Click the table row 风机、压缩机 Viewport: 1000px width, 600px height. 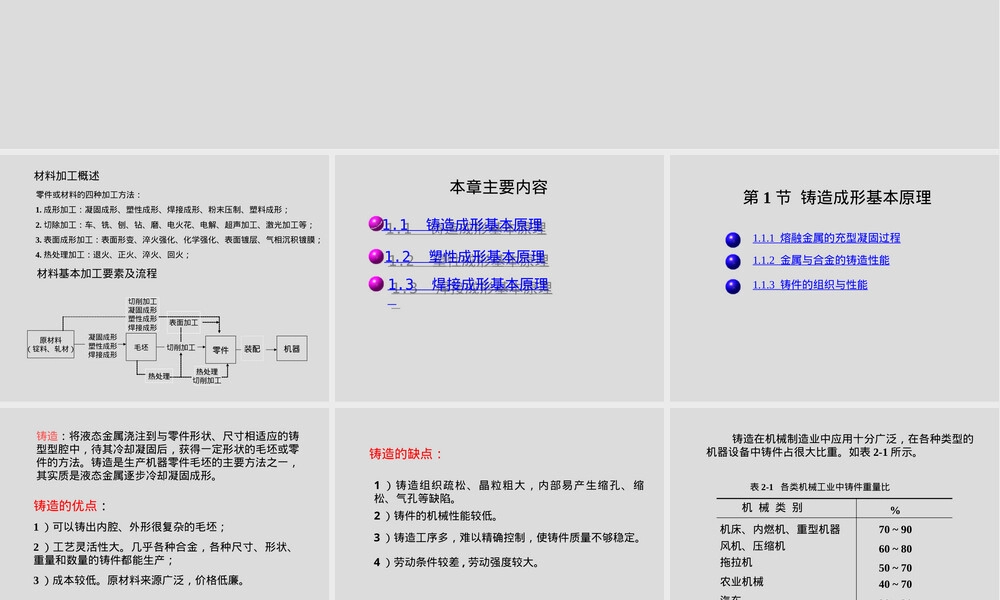click(752, 546)
